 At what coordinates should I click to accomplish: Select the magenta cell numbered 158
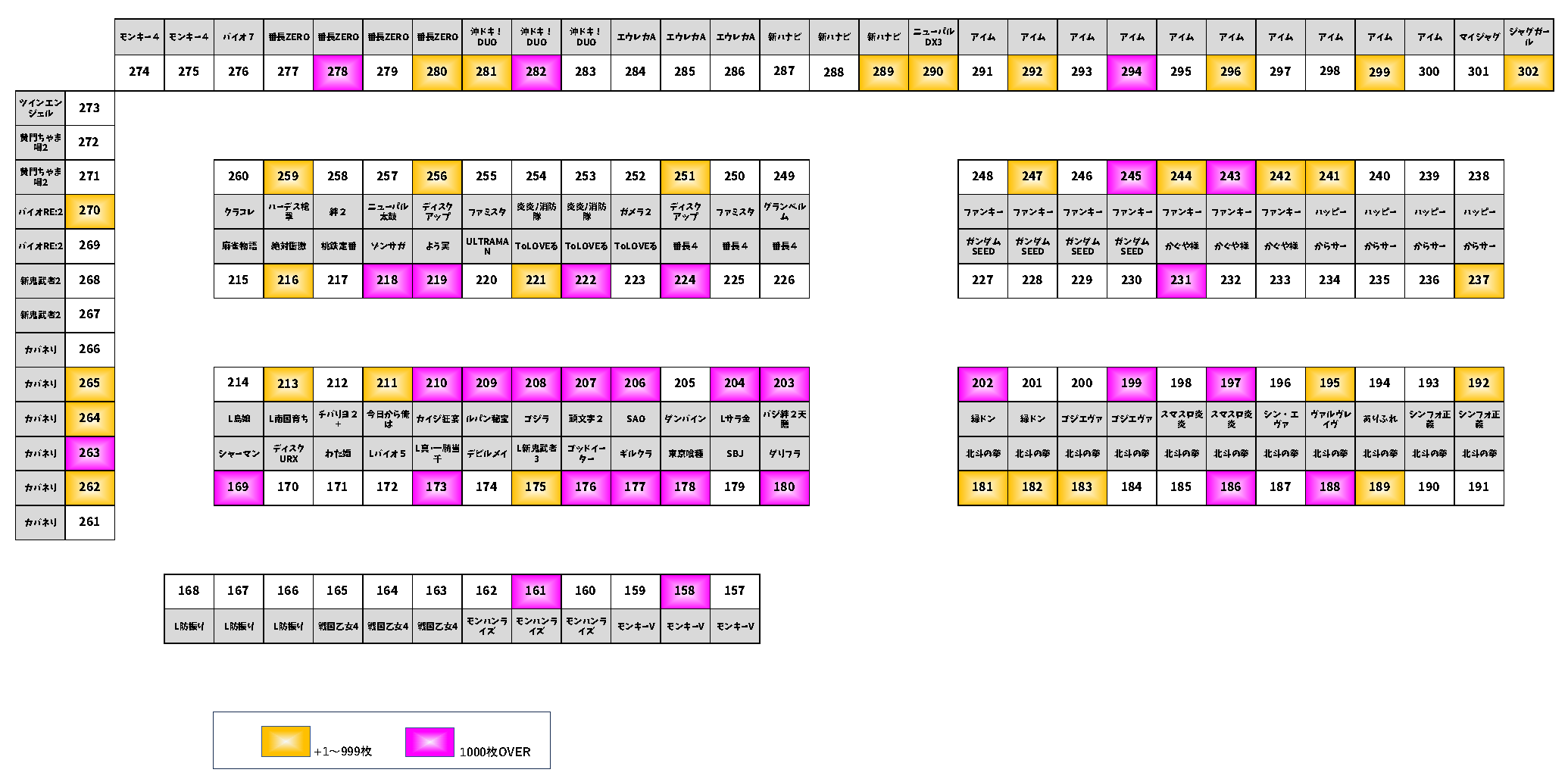click(x=685, y=591)
